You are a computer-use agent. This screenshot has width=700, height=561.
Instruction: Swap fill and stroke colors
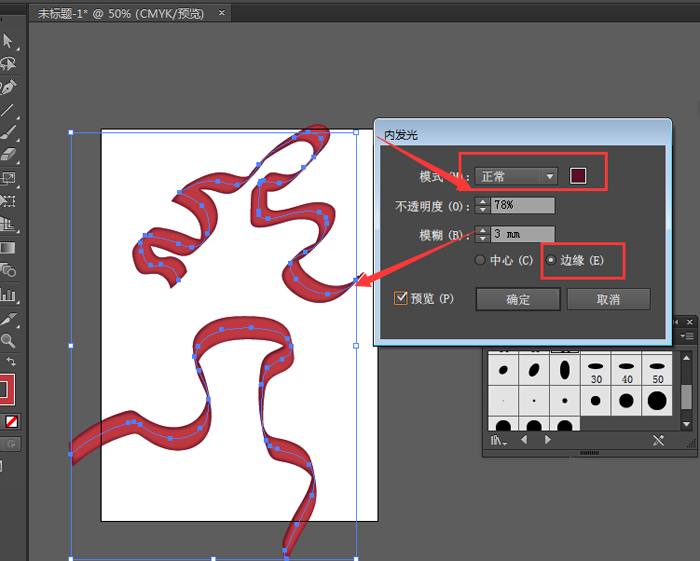click(x=11, y=362)
